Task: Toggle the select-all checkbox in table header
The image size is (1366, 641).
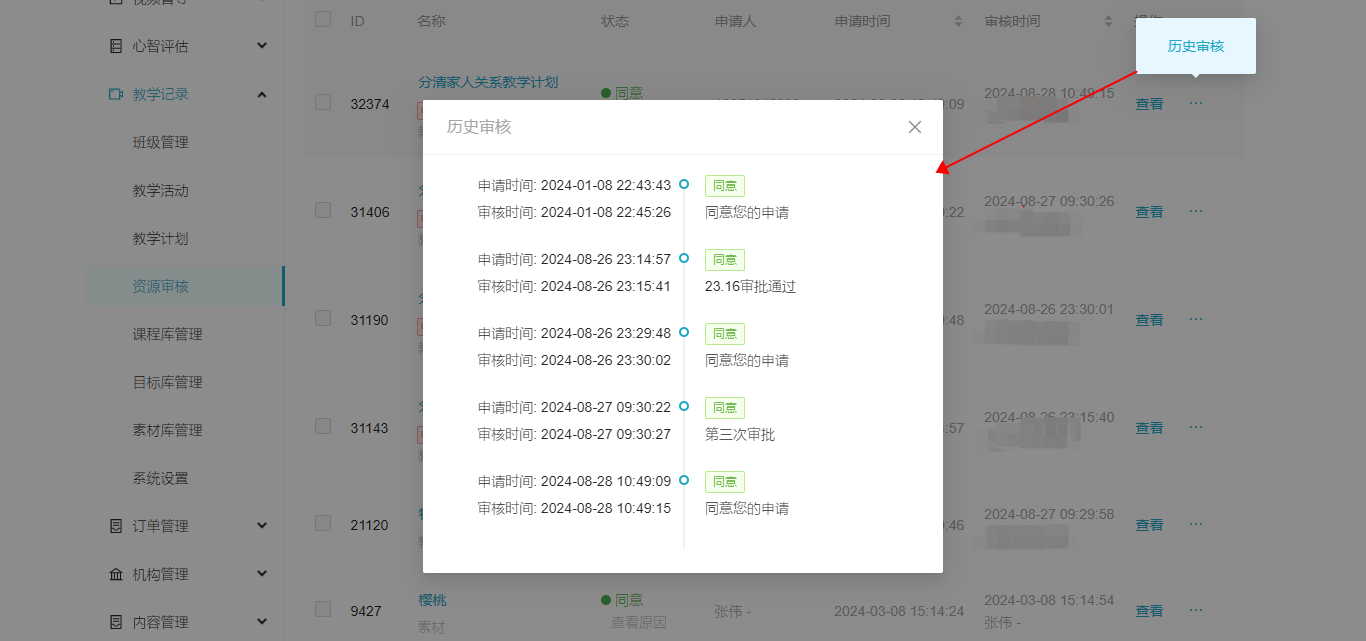Action: point(323,19)
